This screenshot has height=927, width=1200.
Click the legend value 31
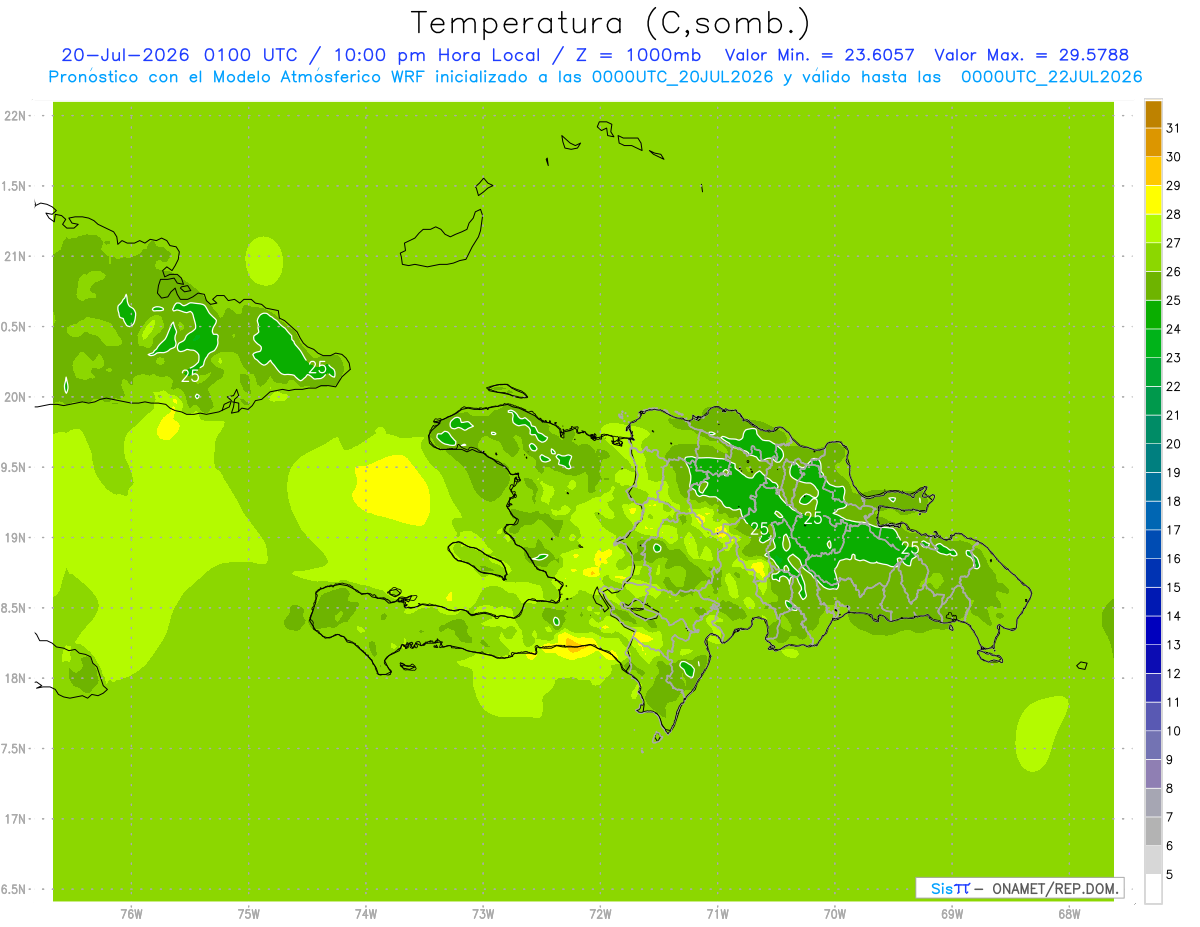tap(1173, 128)
